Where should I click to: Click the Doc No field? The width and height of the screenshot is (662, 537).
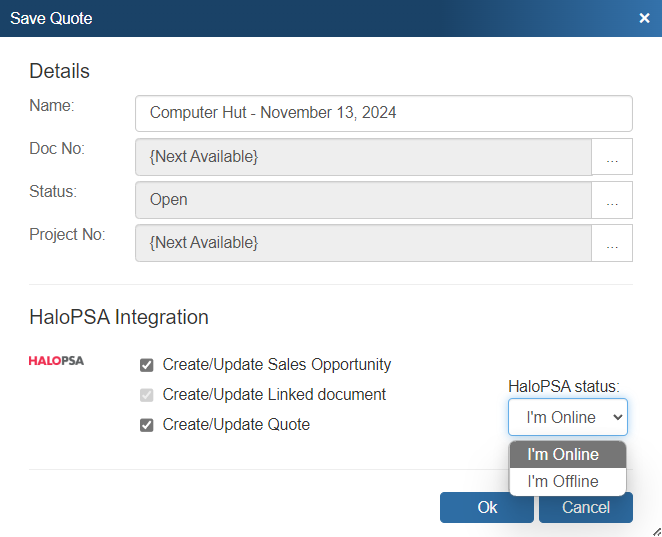(x=363, y=157)
